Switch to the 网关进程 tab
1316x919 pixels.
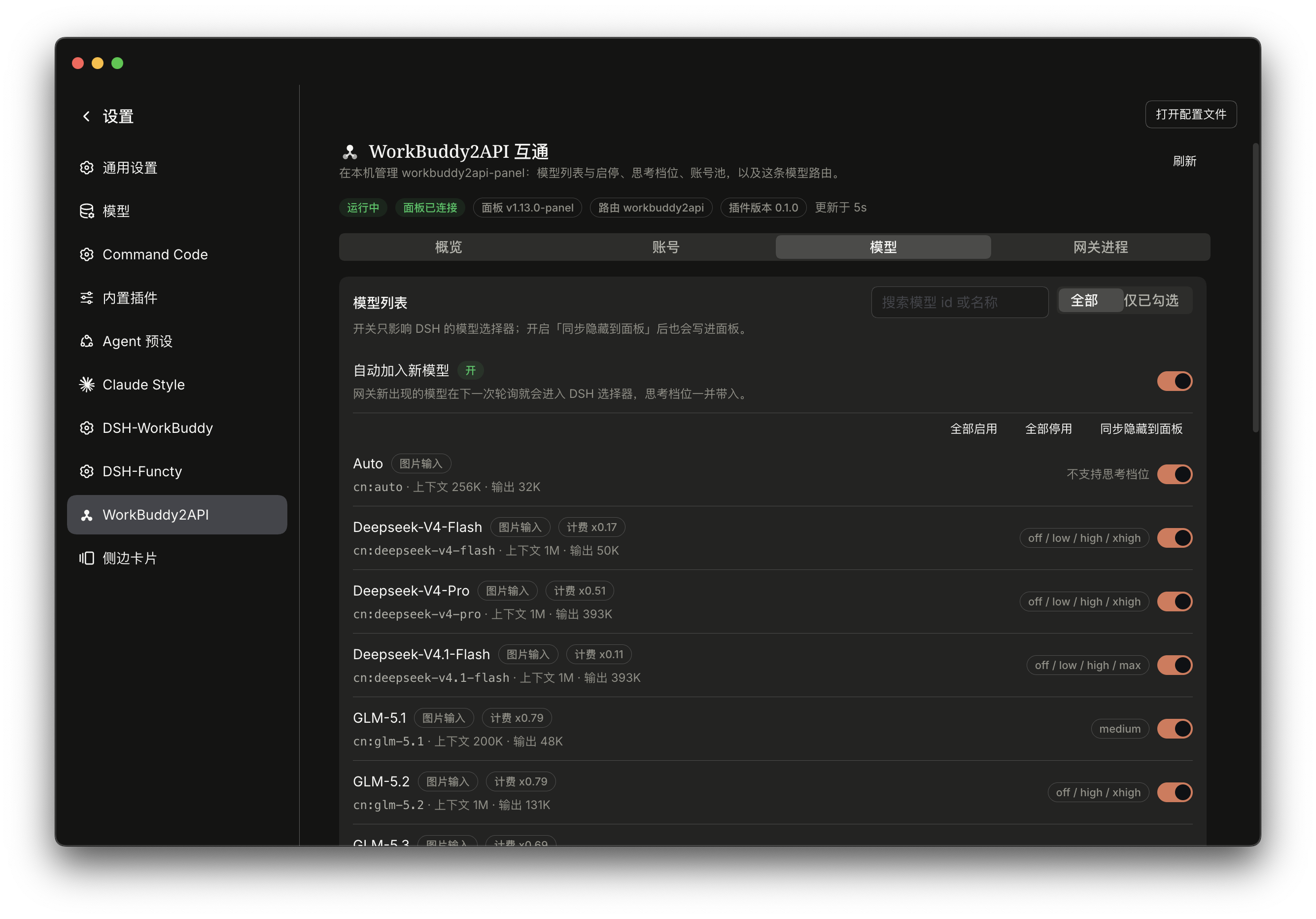pos(1100,247)
